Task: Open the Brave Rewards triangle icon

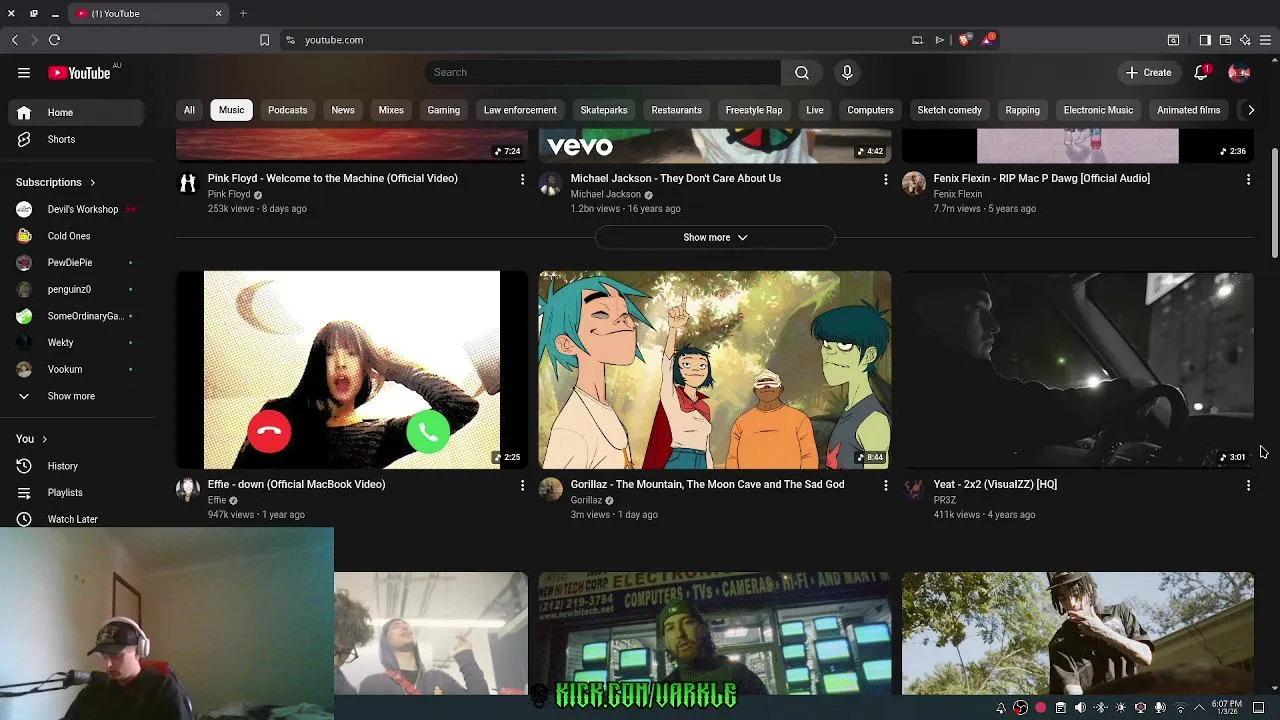Action: tap(988, 40)
